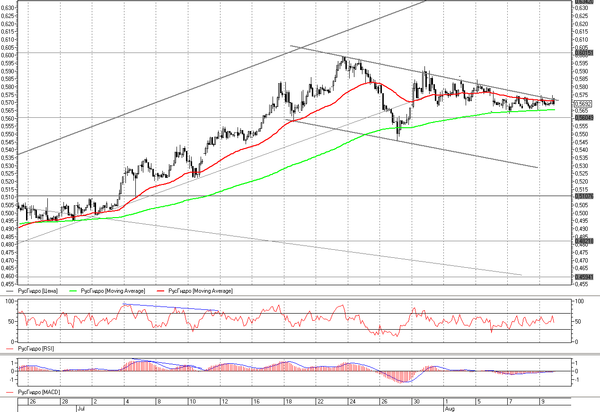Select date 22 on the time axis
The height and width of the screenshot is (412, 600).
pyautogui.click(x=321, y=402)
